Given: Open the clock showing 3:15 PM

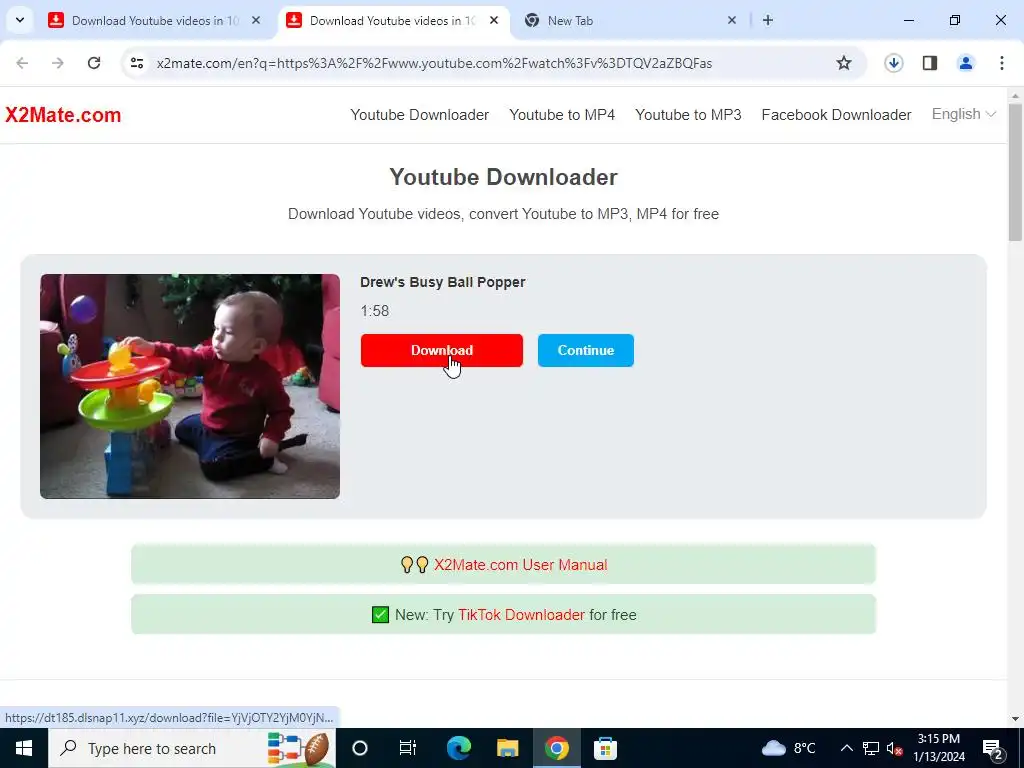Looking at the screenshot, I should click(x=938, y=748).
